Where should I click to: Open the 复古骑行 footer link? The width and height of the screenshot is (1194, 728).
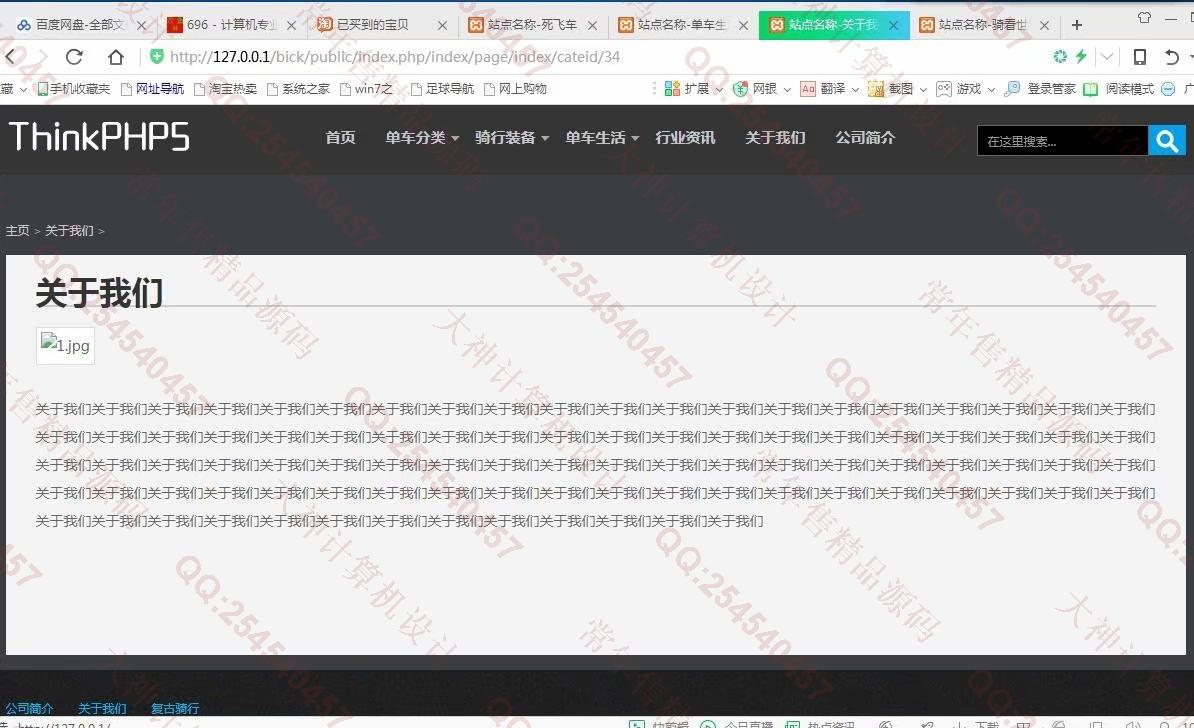point(175,708)
